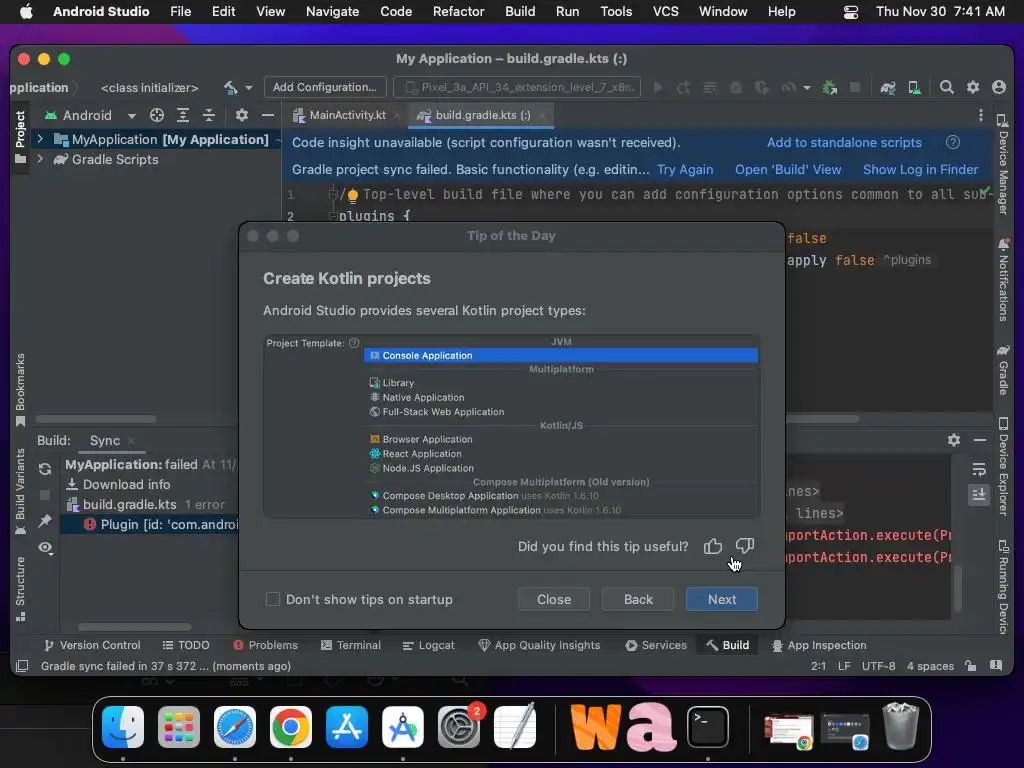This screenshot has height=768, width=1024.
Task: Open the Logcat tool window tab
Action: coord(428,645)
